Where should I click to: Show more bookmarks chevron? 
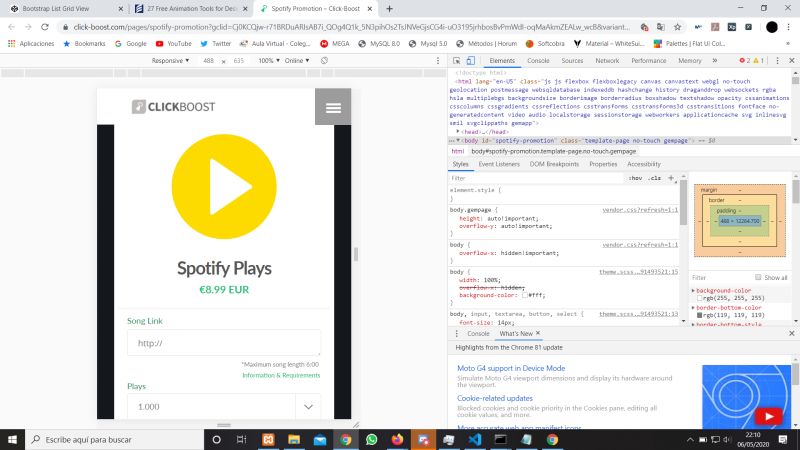pos(788,44)
